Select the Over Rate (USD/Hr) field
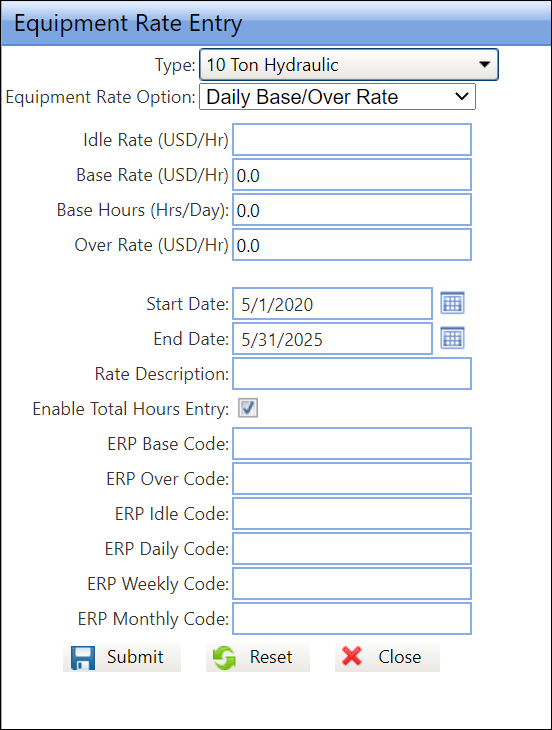Image resolution: width=552 pixels, height=730 pixels. point(352,244)
